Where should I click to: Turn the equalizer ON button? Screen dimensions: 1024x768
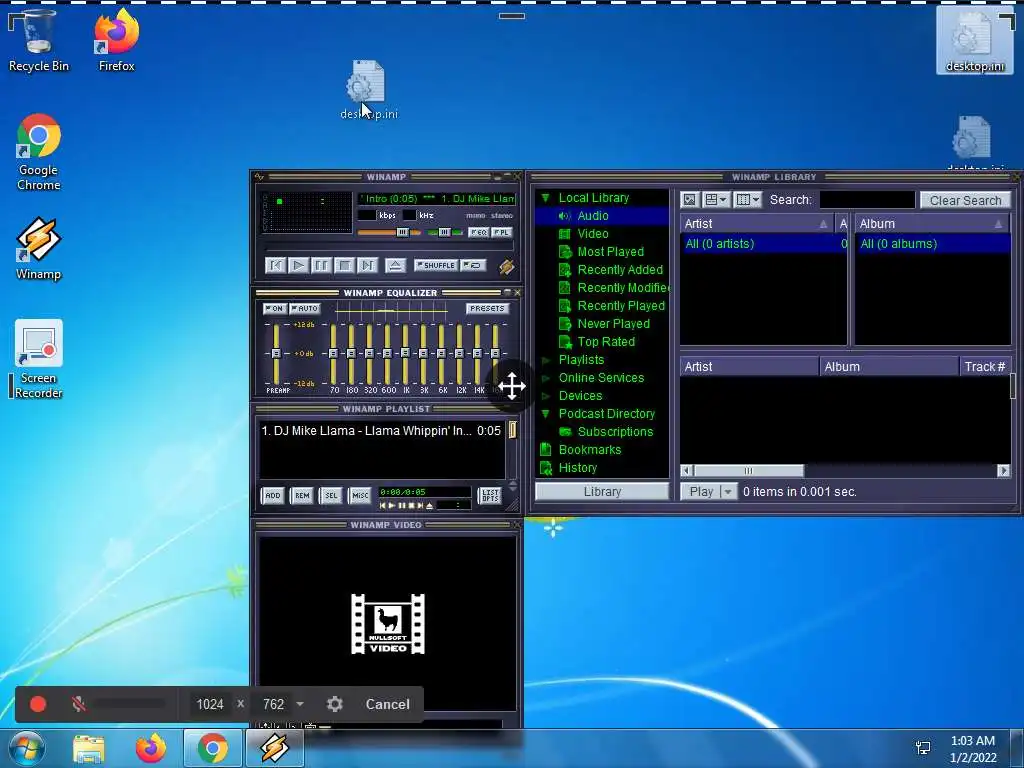click(x=274, y=308)
